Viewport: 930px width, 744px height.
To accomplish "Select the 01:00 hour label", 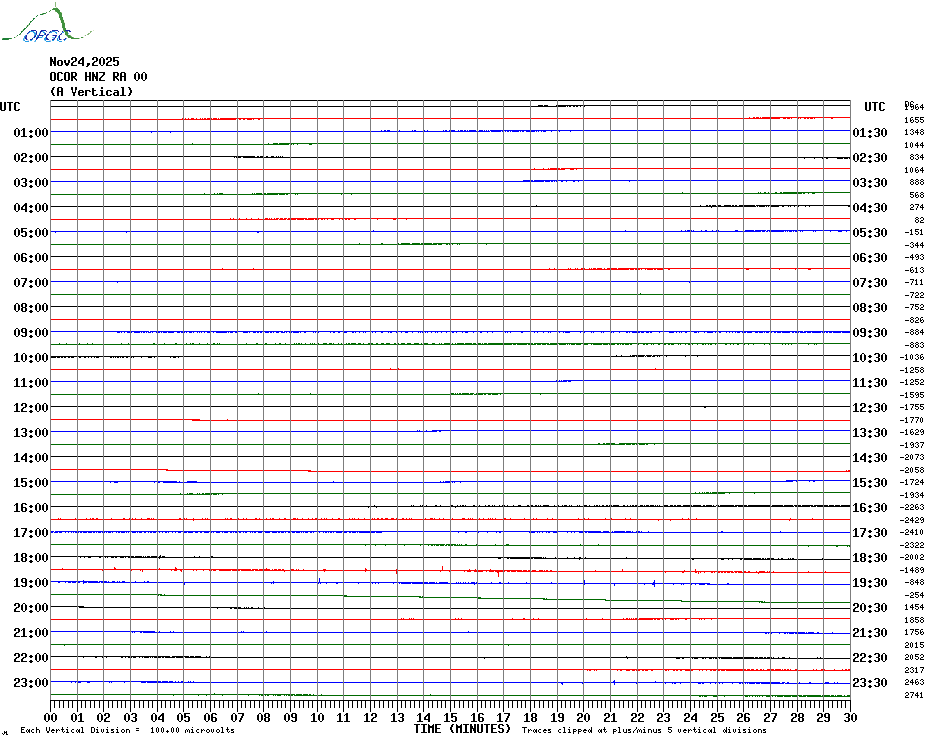I will coord(31,132).
